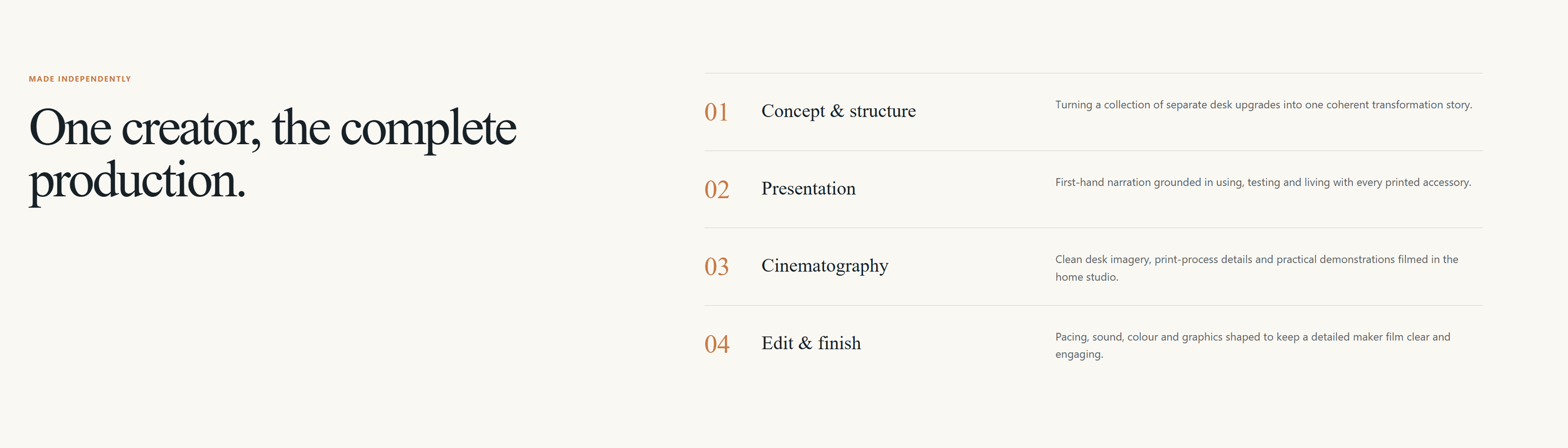Click the clean desk imagery description
Screen dimensions: 1568x448
(1256, 268)
